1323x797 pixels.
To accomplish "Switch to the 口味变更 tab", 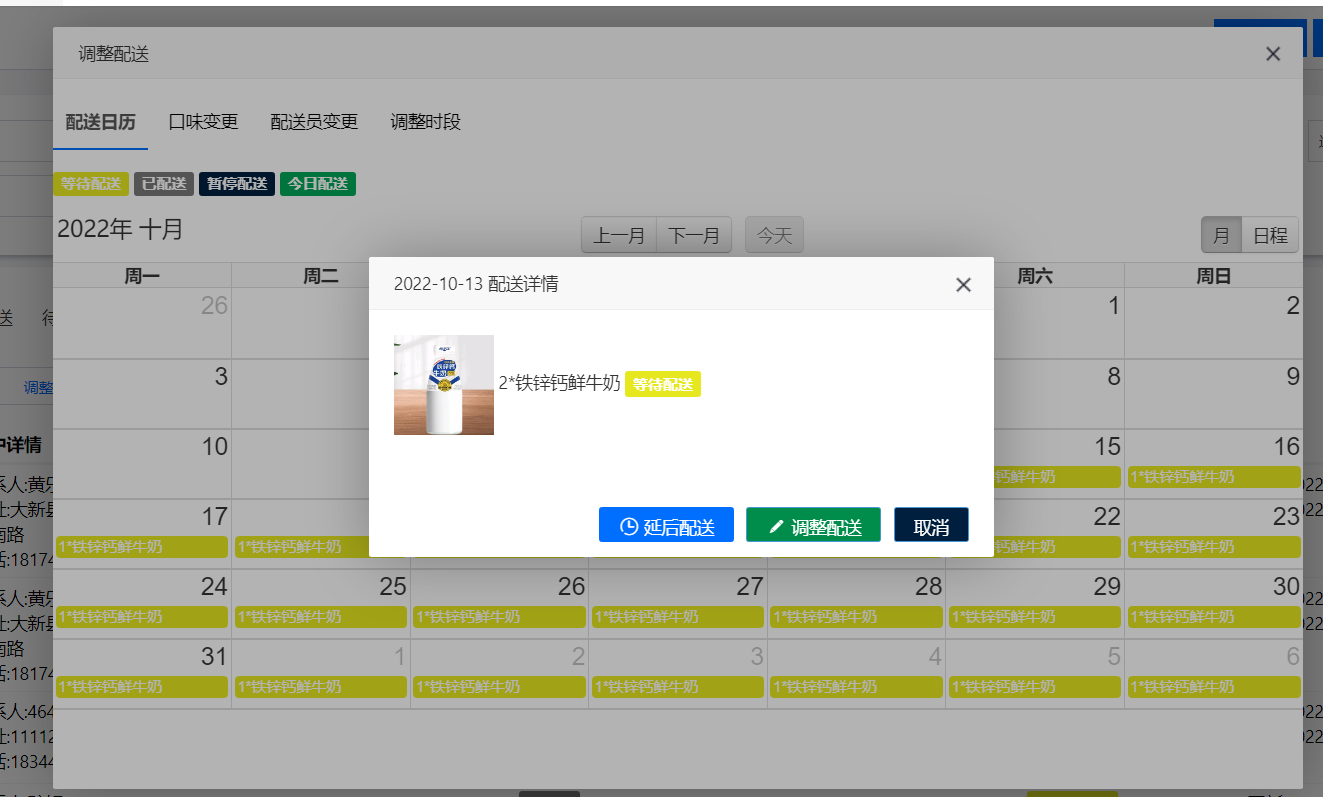I will point(203,122).
